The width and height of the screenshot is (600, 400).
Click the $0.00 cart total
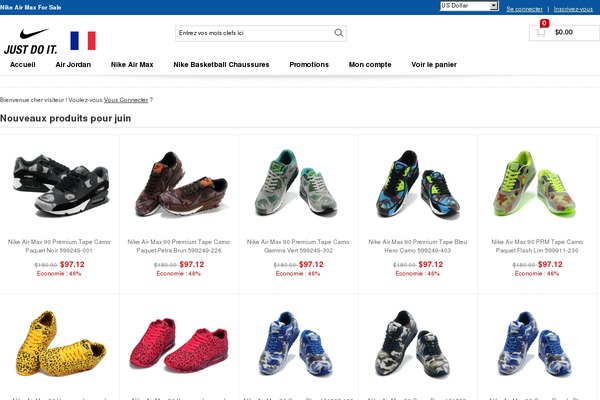(x=564, y=32)
